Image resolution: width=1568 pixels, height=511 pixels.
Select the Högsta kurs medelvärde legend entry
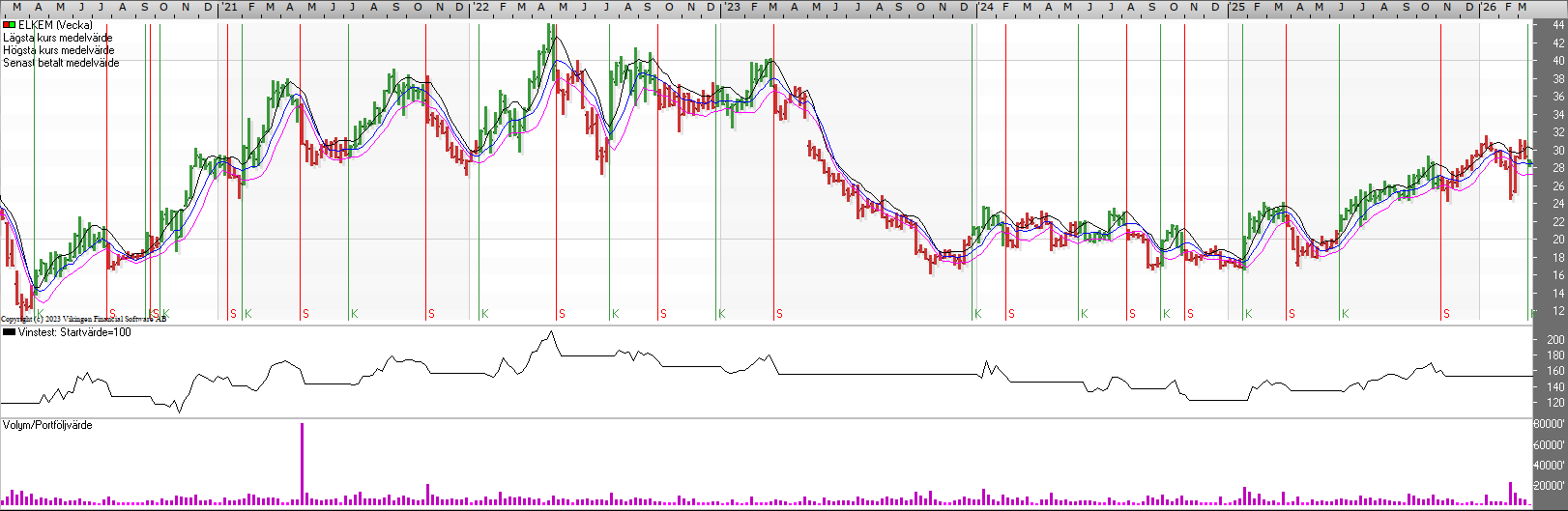pyautogui.click(x=58, y=50)
